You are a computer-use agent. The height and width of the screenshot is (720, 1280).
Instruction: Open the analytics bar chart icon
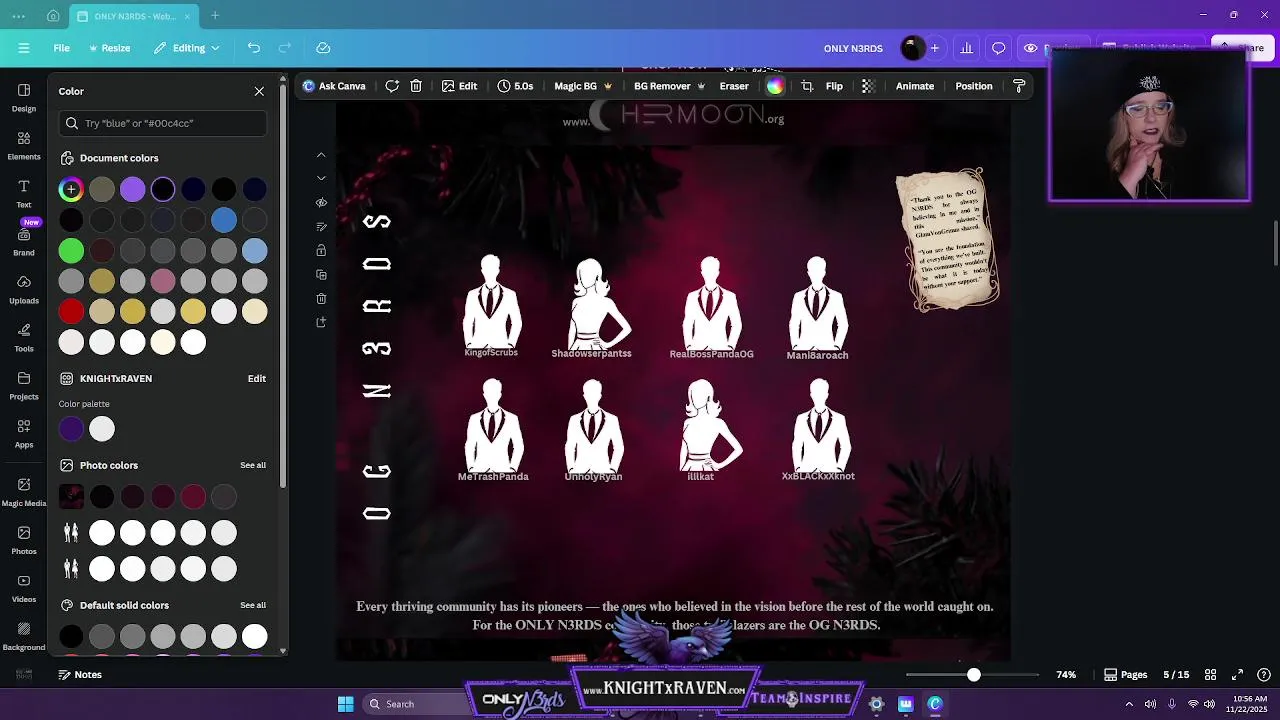click(x=966, y=48)
